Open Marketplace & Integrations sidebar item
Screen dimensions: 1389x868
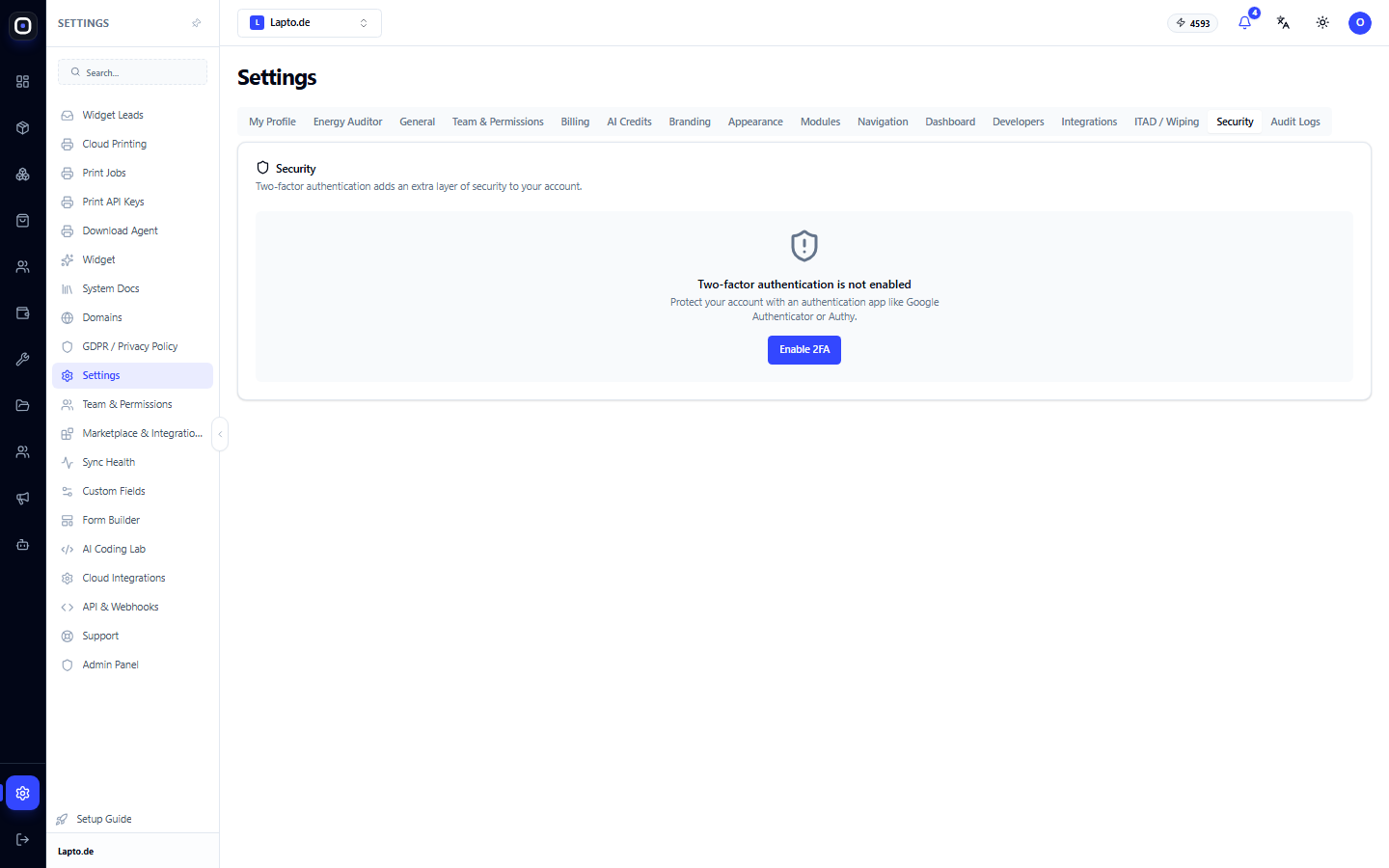(x=132, y=433)
